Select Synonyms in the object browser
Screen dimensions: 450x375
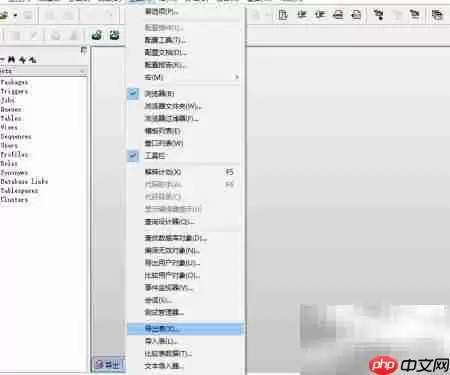14,173
